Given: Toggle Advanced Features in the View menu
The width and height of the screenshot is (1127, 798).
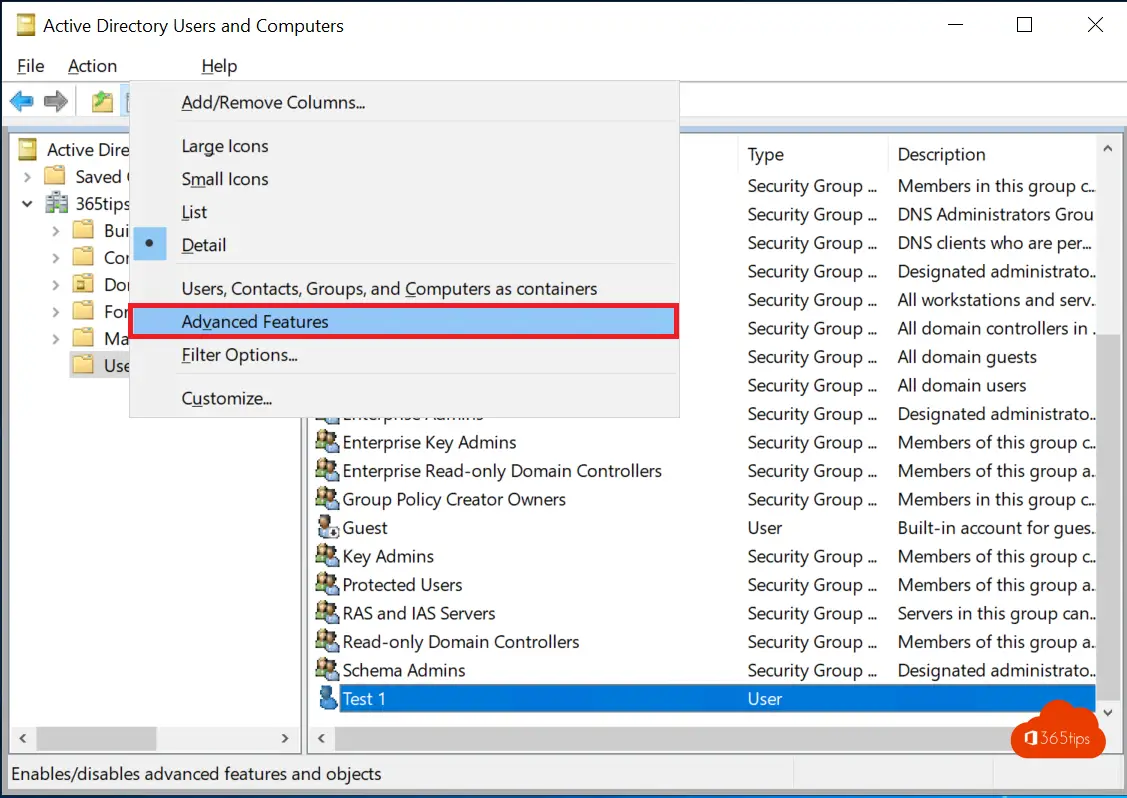Looking at the screenshot, I should tap(255, 322).
